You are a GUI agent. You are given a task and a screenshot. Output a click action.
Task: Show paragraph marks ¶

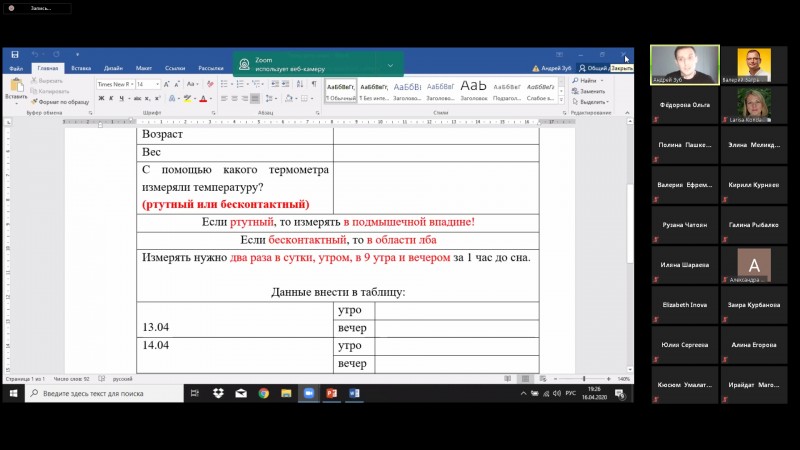314,84
